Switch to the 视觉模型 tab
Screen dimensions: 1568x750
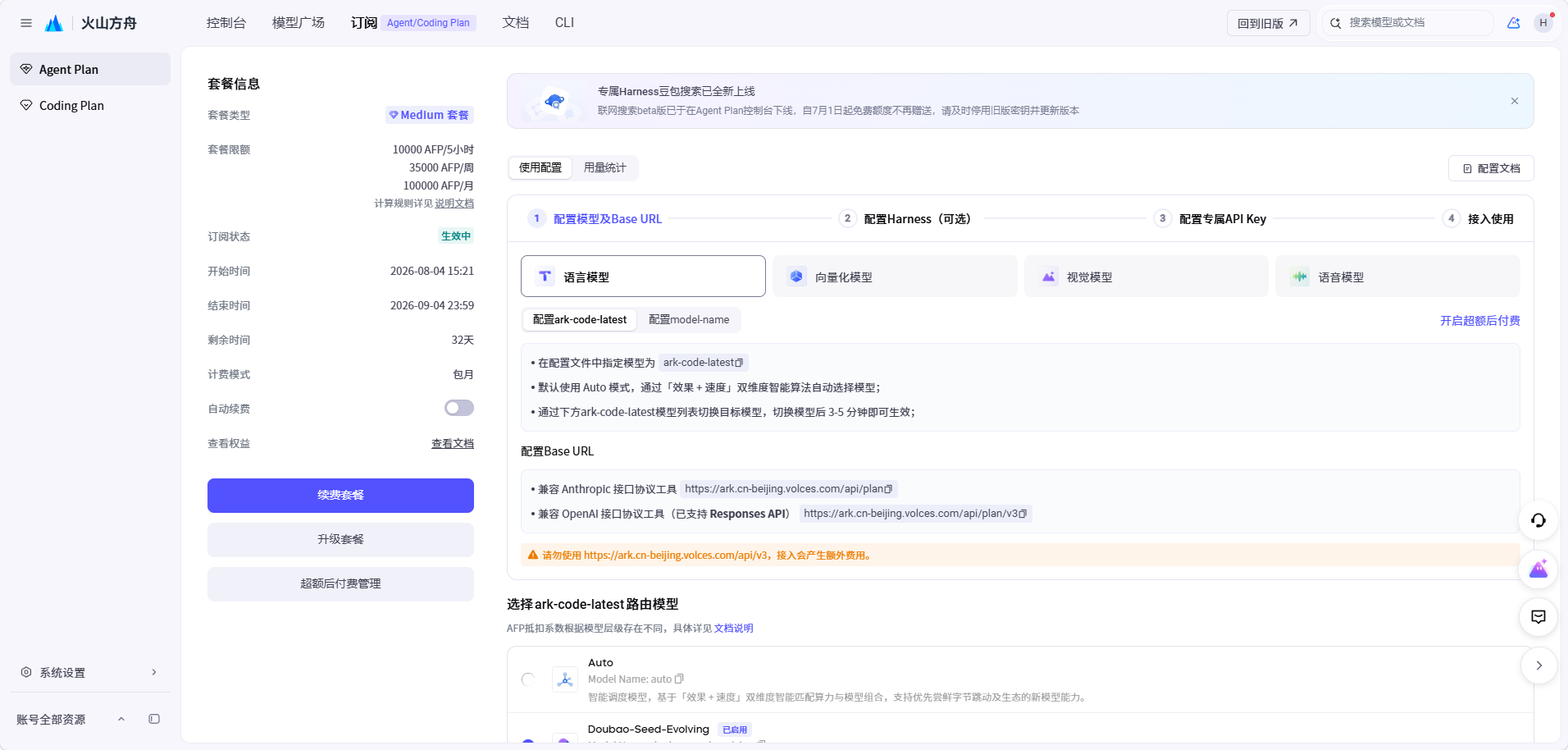[1146, 277]
